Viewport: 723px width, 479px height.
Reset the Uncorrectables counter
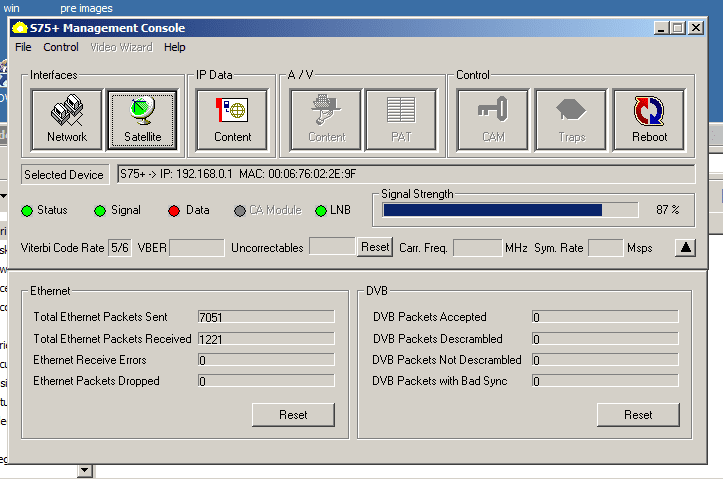(x=375, y=247)
